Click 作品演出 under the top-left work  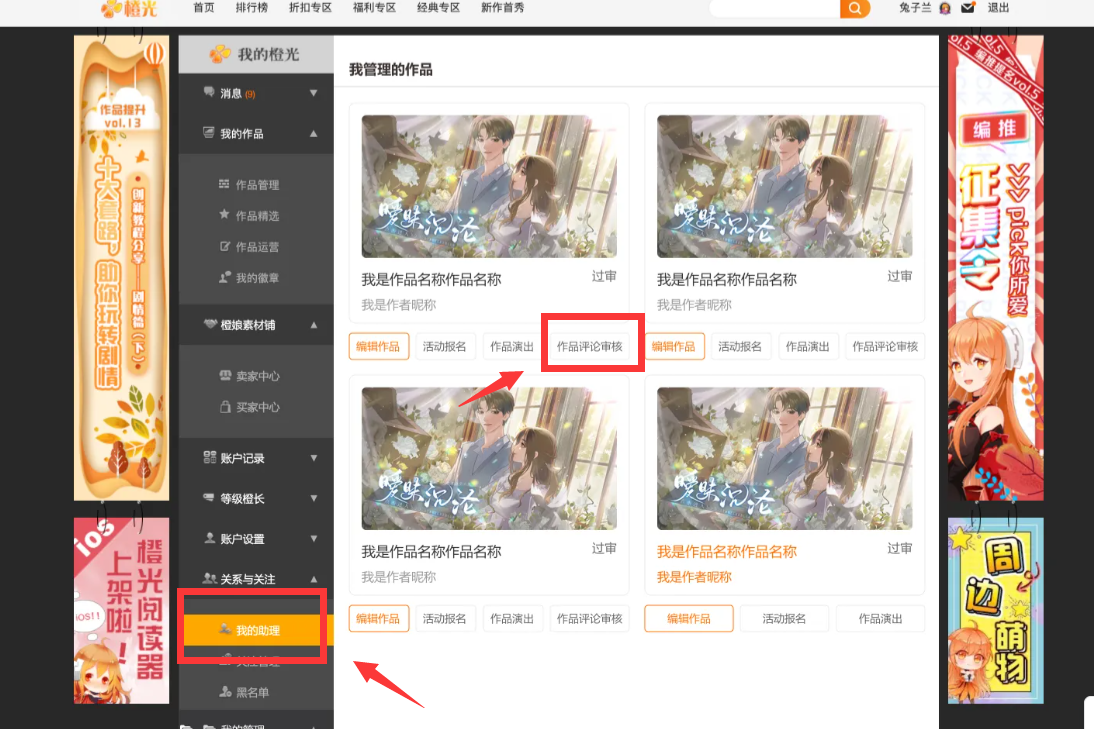pyautogui.click(x=511, y=347)
